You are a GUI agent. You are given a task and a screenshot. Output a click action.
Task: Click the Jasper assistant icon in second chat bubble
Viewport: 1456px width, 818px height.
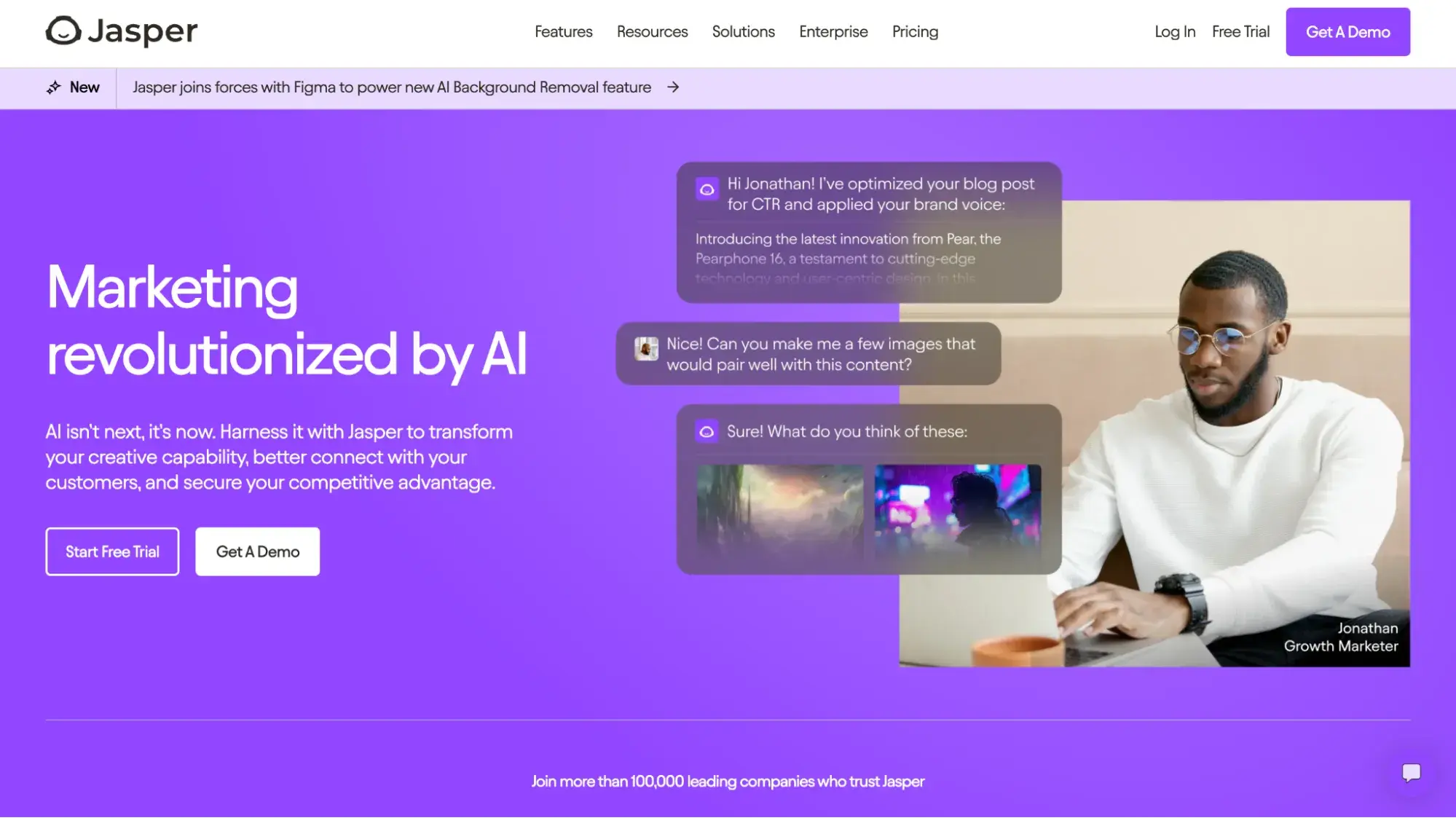coord(707,431)
